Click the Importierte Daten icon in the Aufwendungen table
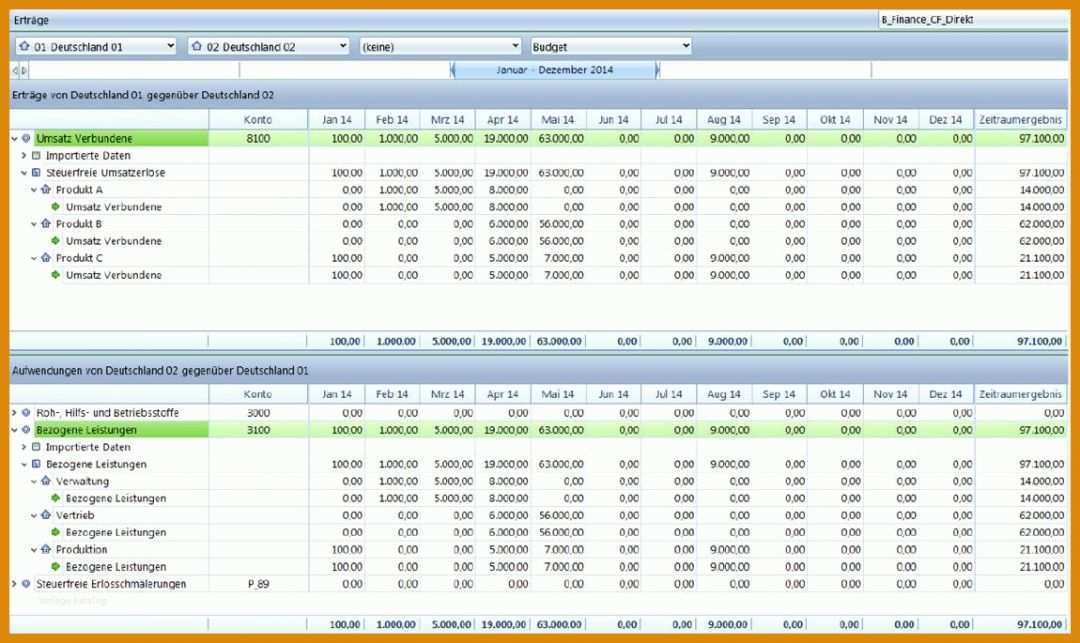Image resolution: width=1080 pixels, height=643 pixels. [36, 447]
